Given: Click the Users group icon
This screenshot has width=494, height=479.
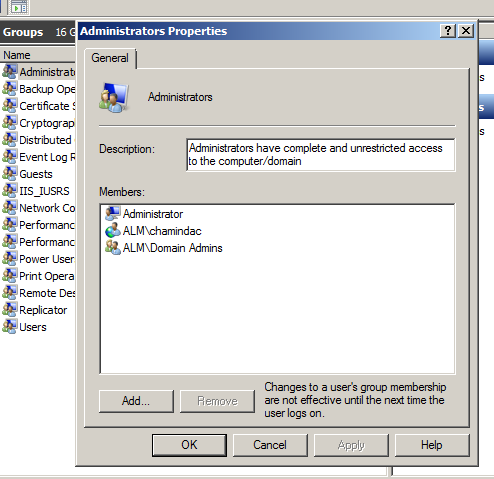Looking at the screenshot, I should (x=9, y=327).
